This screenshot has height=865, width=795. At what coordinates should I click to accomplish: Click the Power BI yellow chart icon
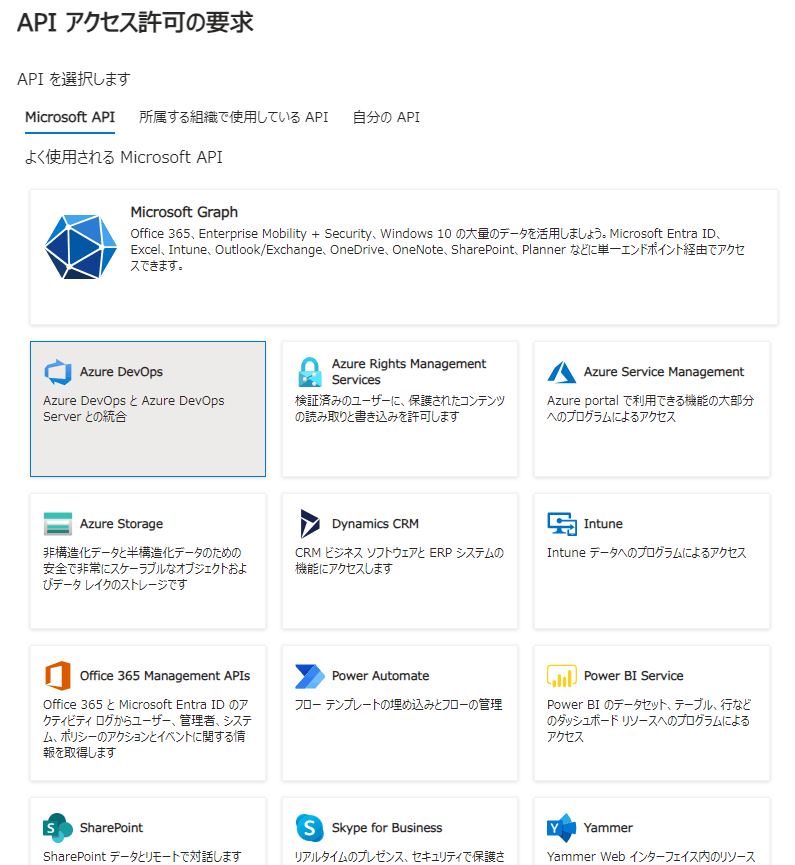point(562,676)
